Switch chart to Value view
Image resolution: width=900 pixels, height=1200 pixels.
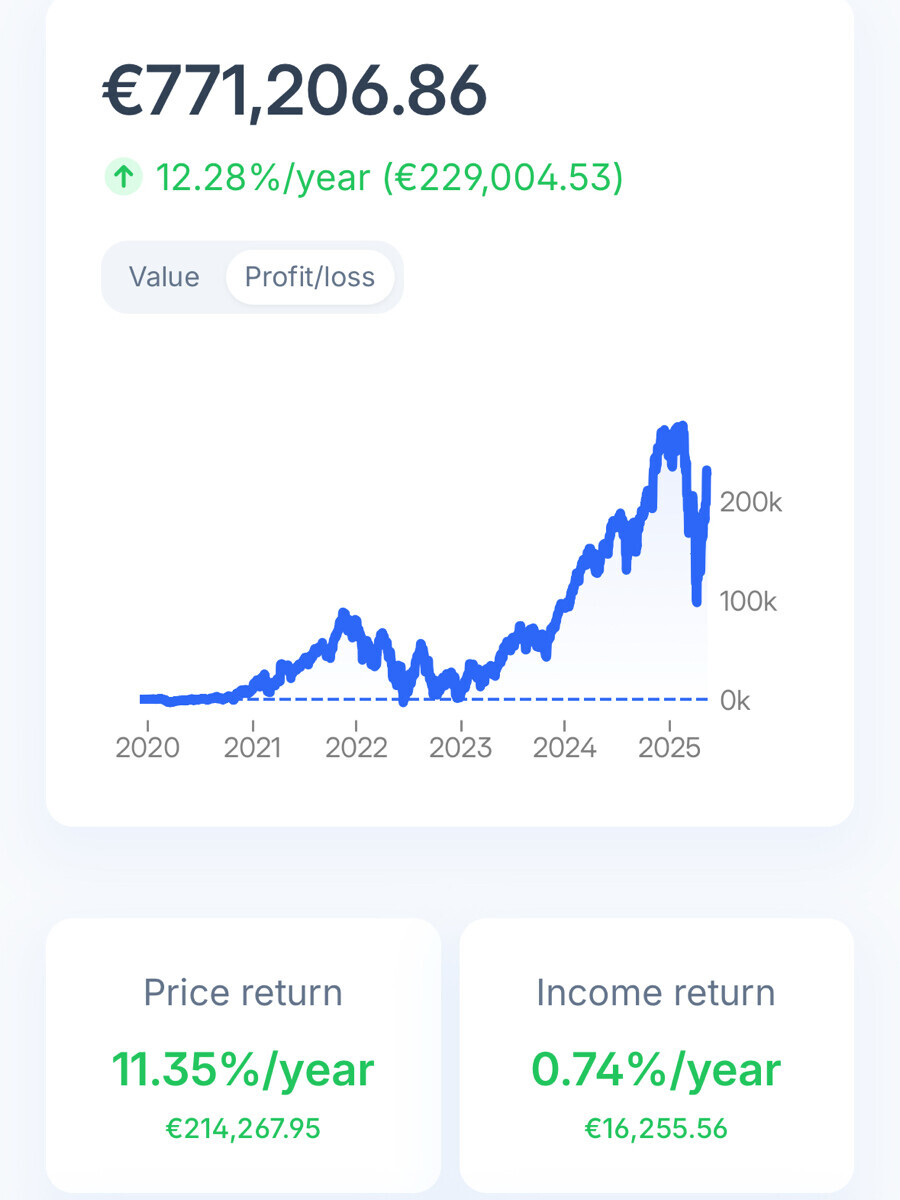164,277
